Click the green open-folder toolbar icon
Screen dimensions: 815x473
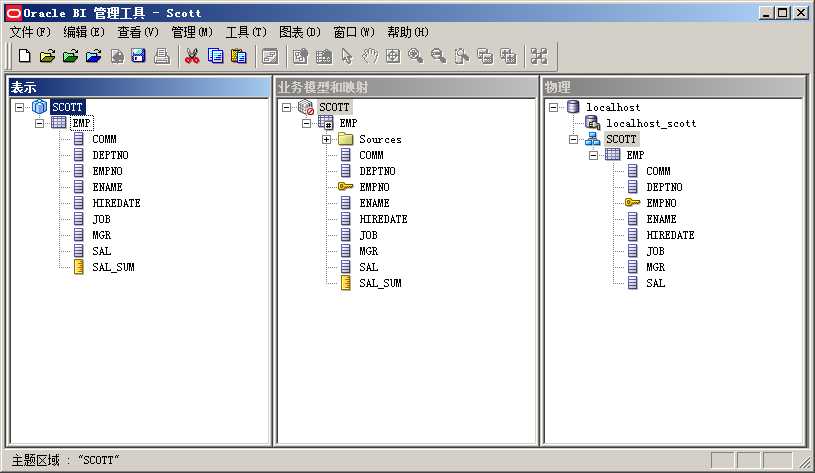pyautogui.click(x=71, y=56)
